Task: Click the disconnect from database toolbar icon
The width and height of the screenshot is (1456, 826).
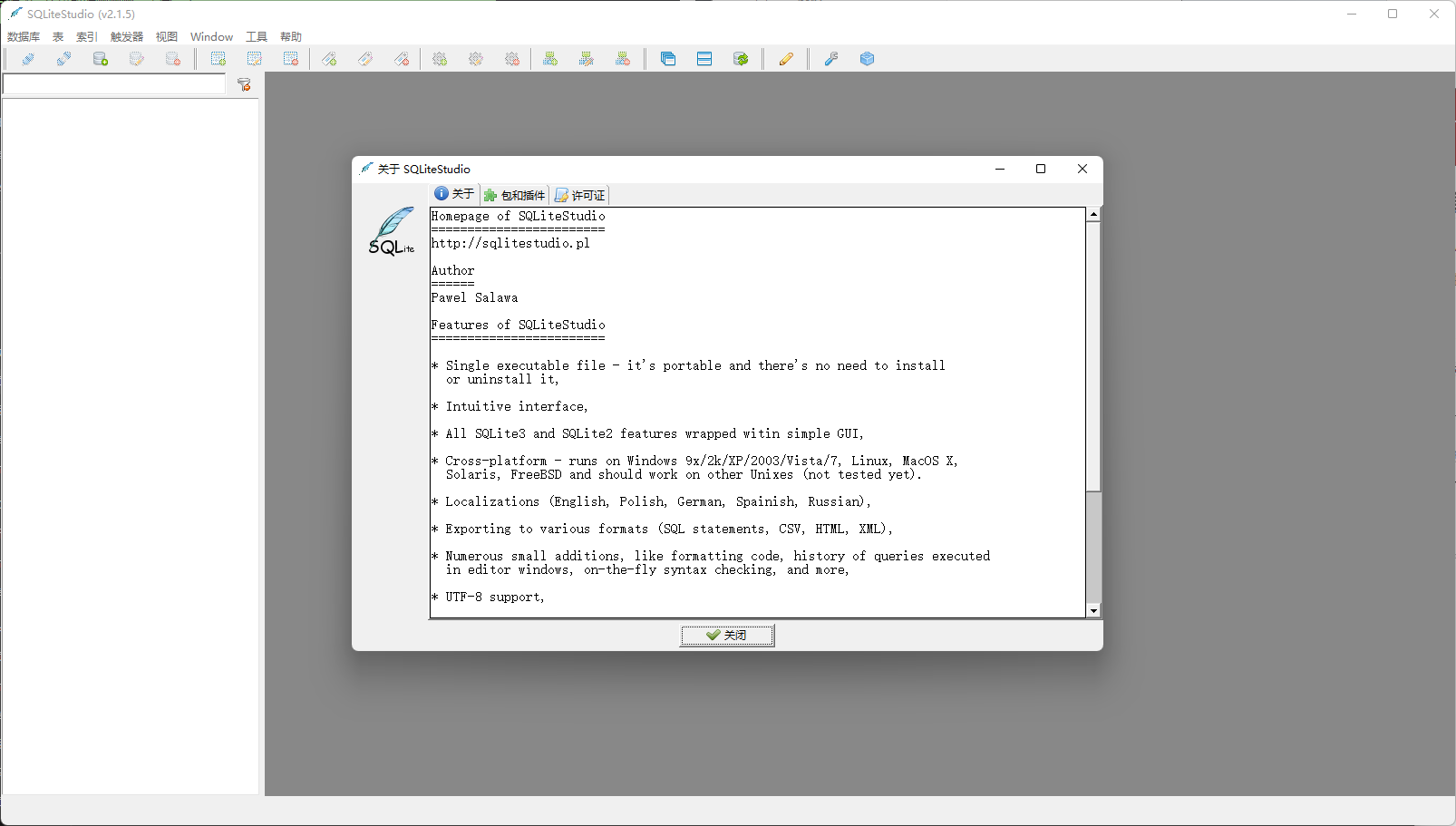Action: tap(64, 59)
